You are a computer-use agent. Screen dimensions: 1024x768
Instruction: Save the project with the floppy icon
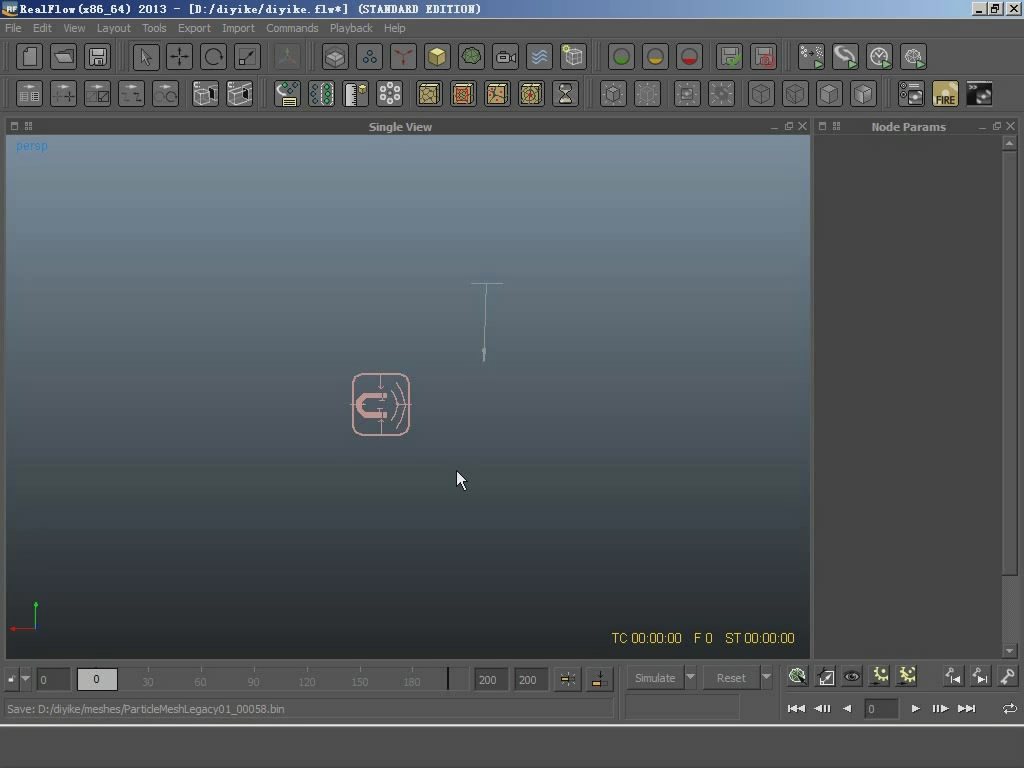pos(97,57)
